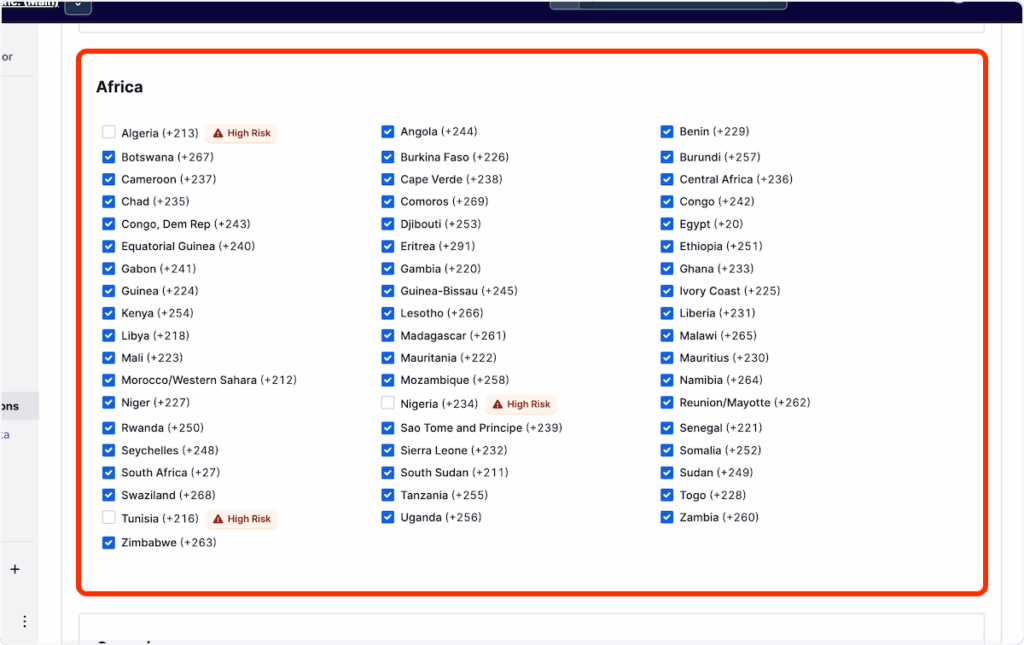Untick the Zambia (+260) checkbox

point(667,517)
